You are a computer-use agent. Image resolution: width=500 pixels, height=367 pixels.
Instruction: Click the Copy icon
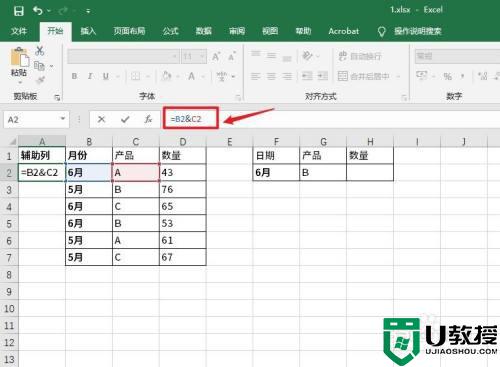39,66
